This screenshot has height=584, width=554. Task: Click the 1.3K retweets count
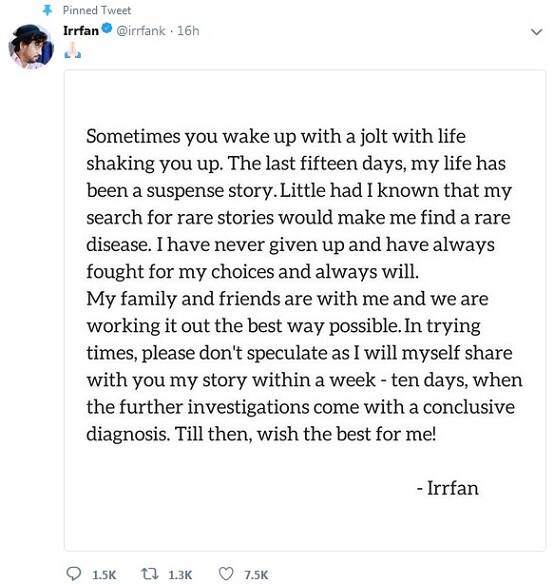[180, 575]
